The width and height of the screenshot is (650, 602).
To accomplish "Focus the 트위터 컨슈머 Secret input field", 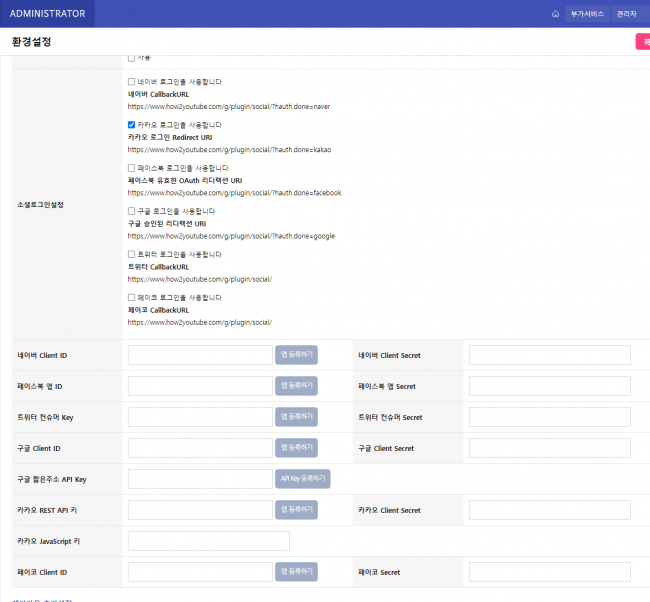I will click(550, 417).
